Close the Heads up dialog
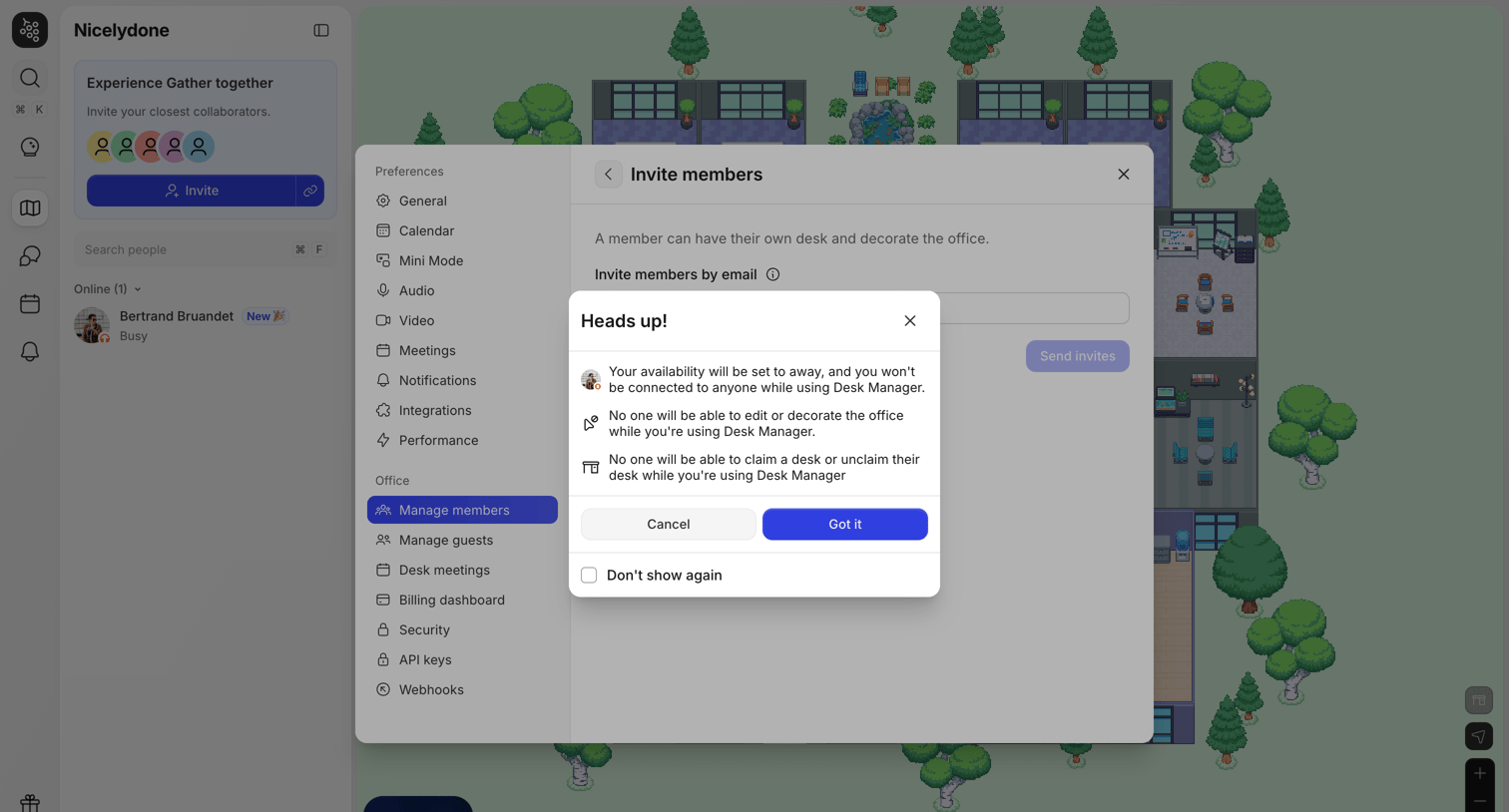 910,321
